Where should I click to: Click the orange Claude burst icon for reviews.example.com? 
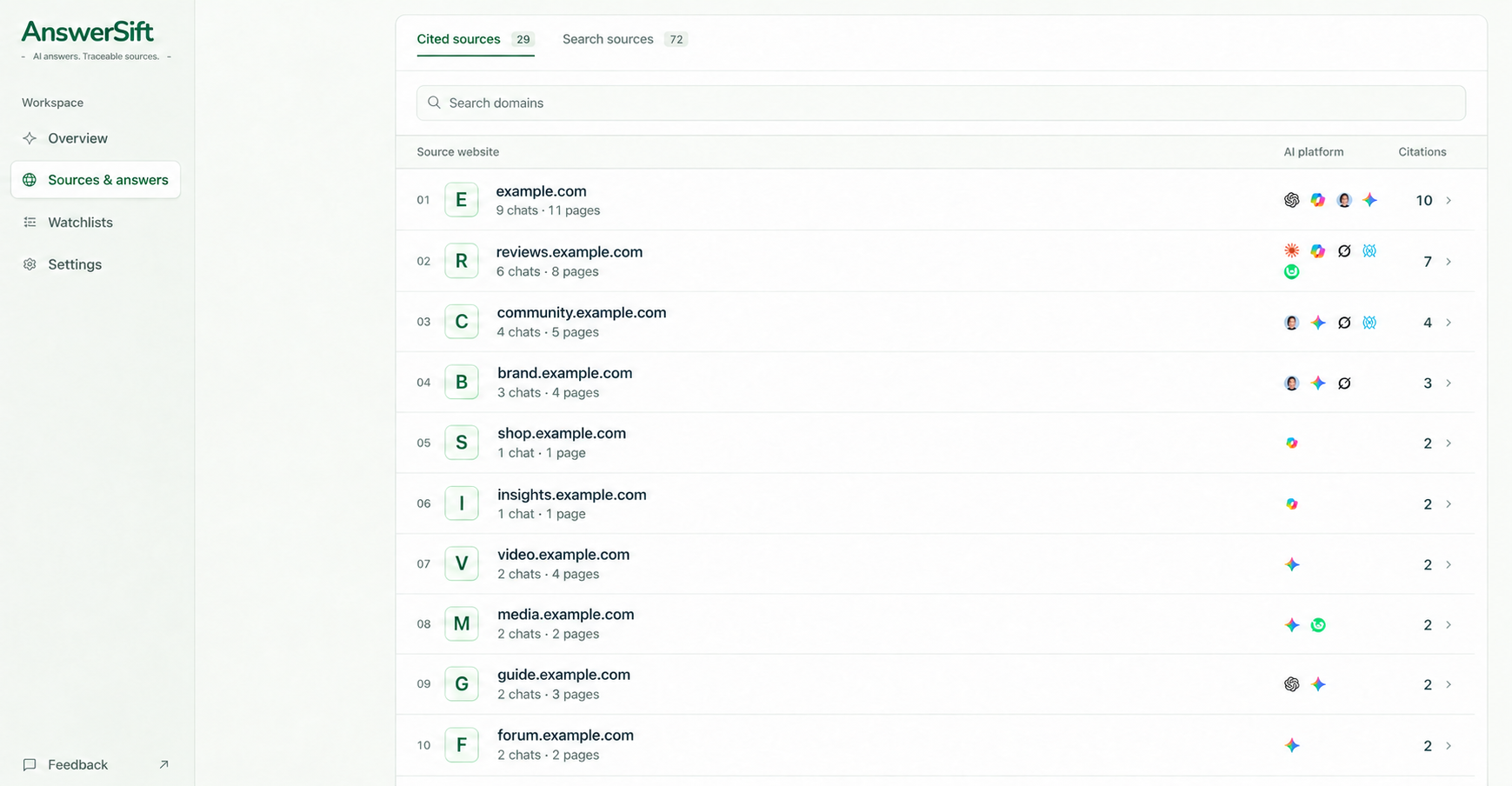pos(1292,250)
